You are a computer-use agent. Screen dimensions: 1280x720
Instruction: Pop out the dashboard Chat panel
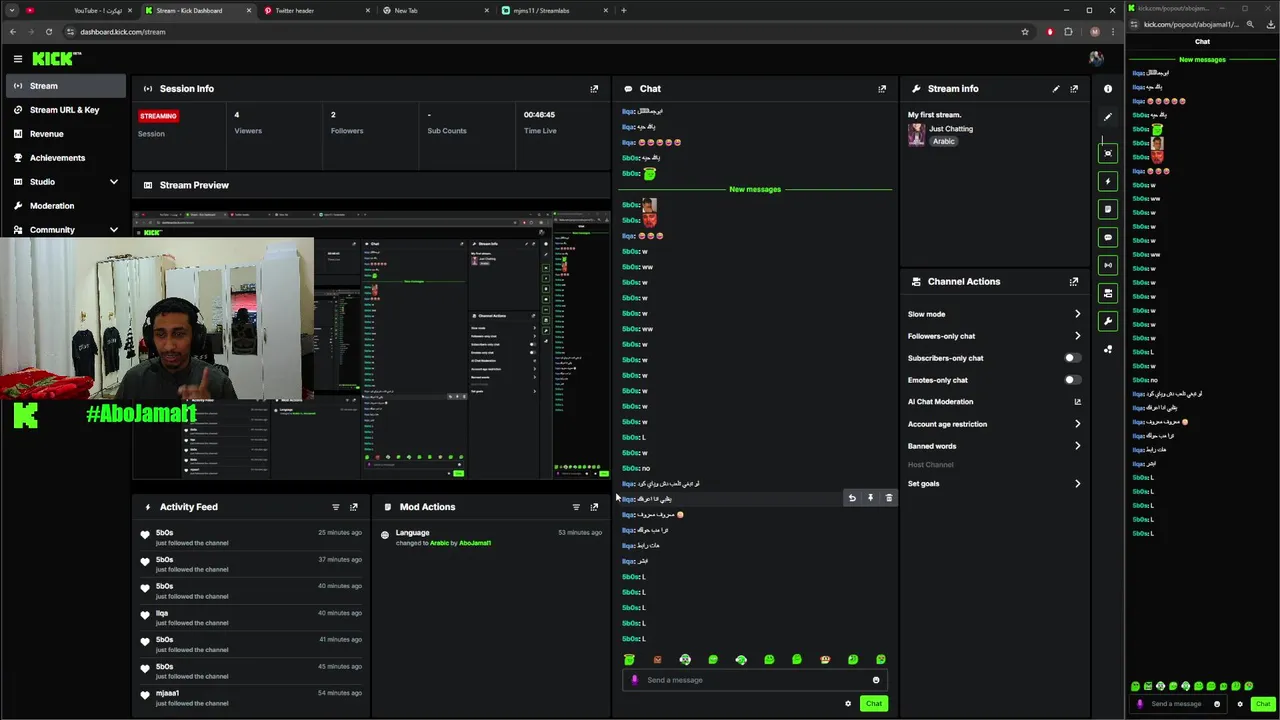coord(882,89)
